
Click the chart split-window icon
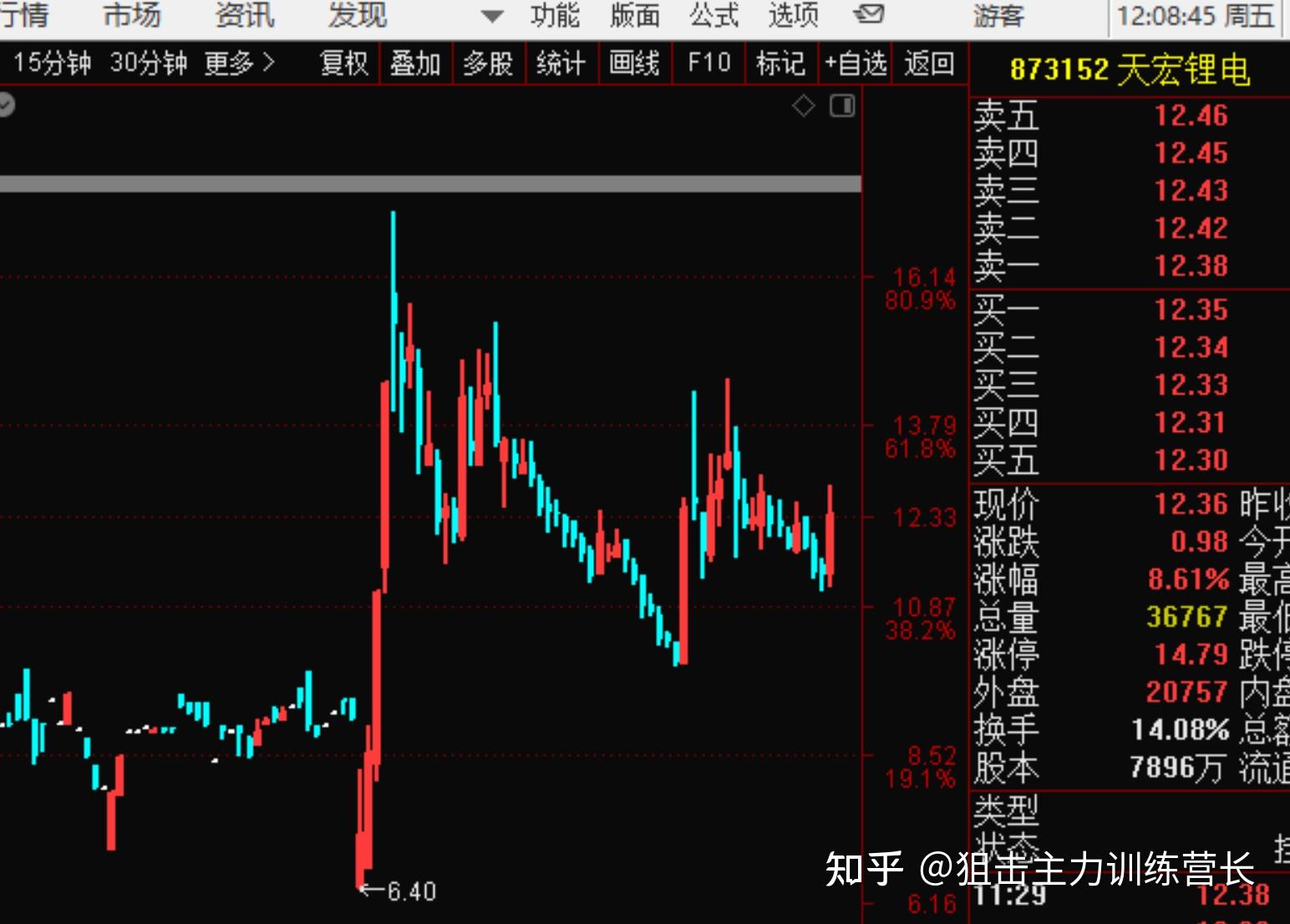[x=841, y=107]
